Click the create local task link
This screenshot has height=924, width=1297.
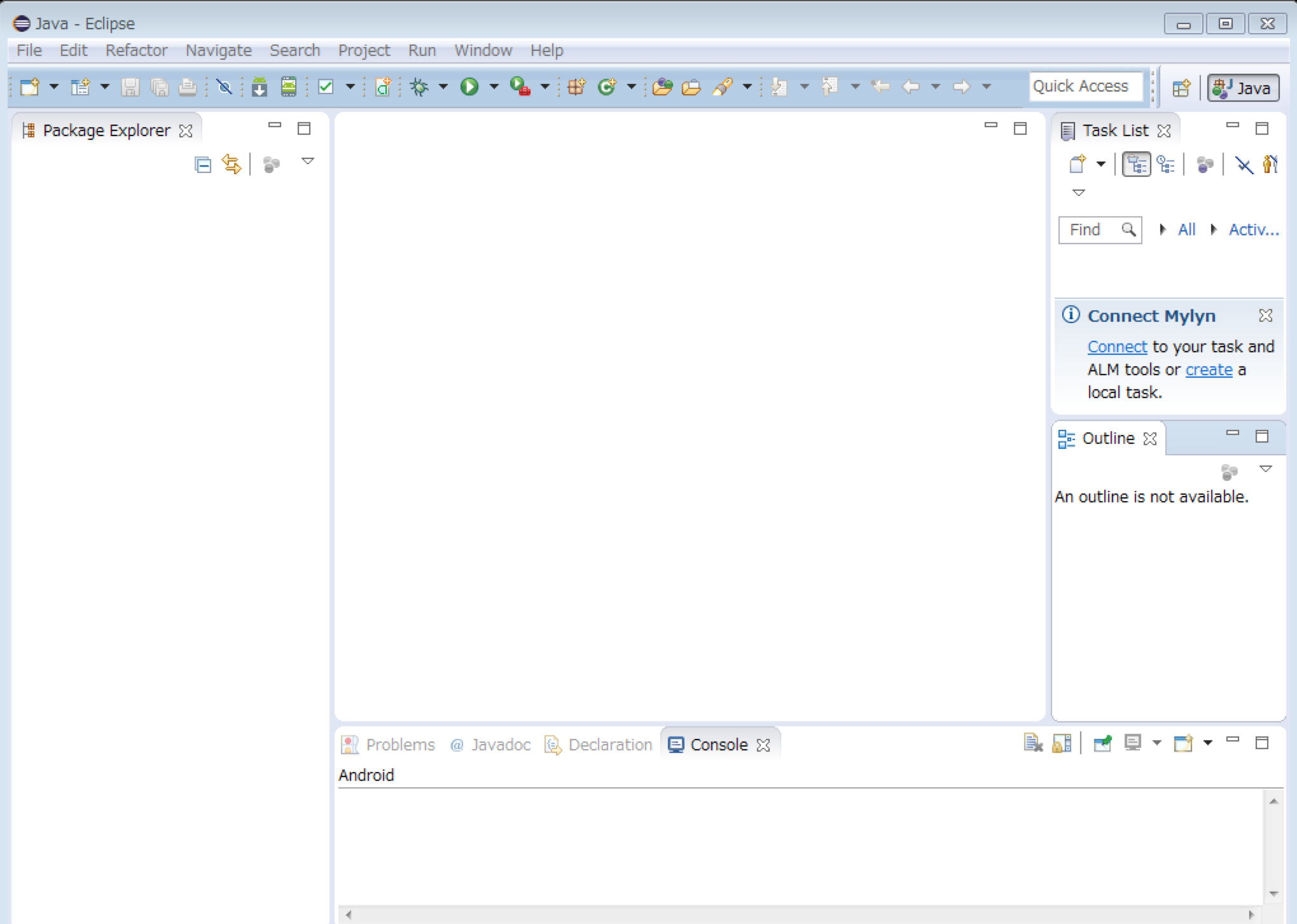click(x=1209, y=369)
